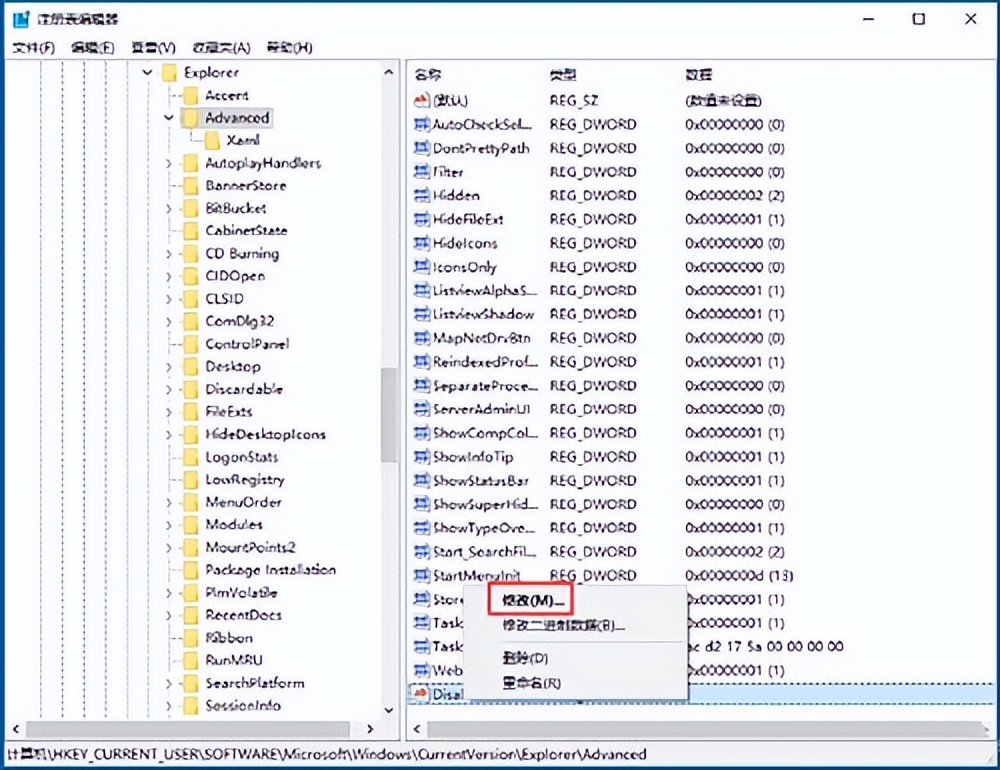This screenshot has width=1000, height=770.
Task: Collapse the Explorer key in the tree
Action: coord(146,72)
